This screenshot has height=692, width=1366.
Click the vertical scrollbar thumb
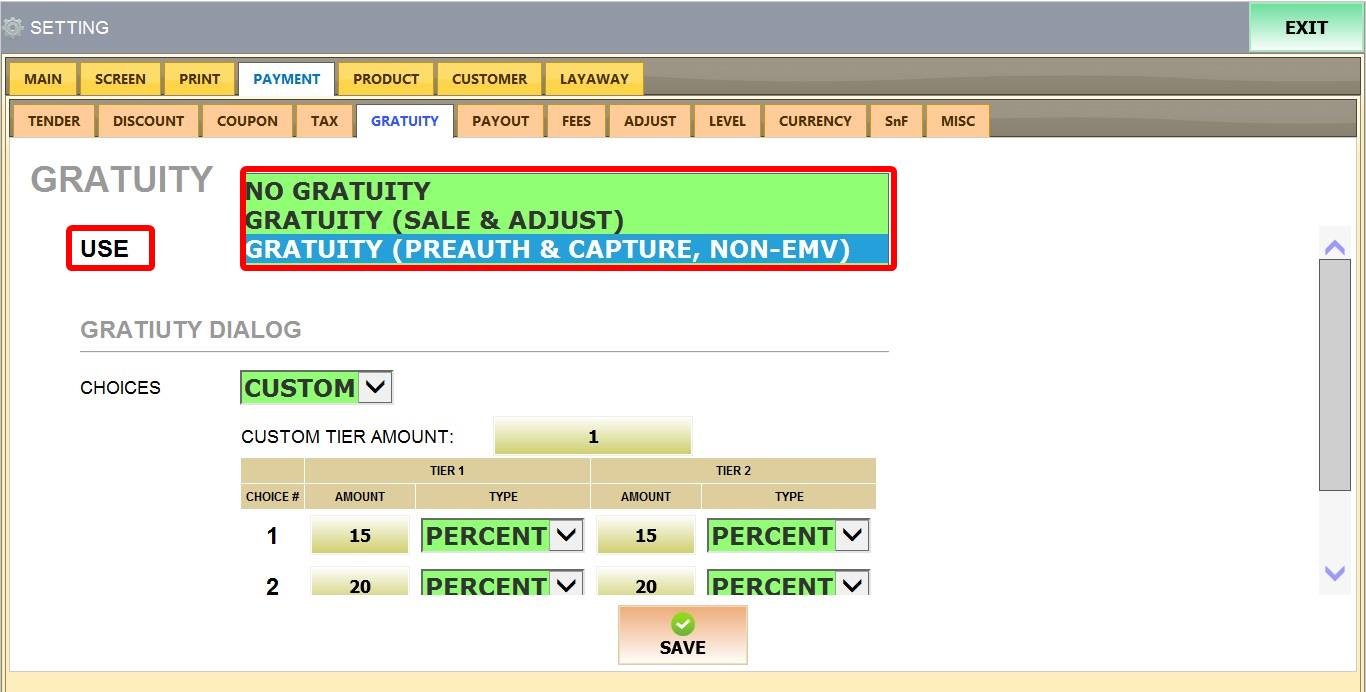1334,375
